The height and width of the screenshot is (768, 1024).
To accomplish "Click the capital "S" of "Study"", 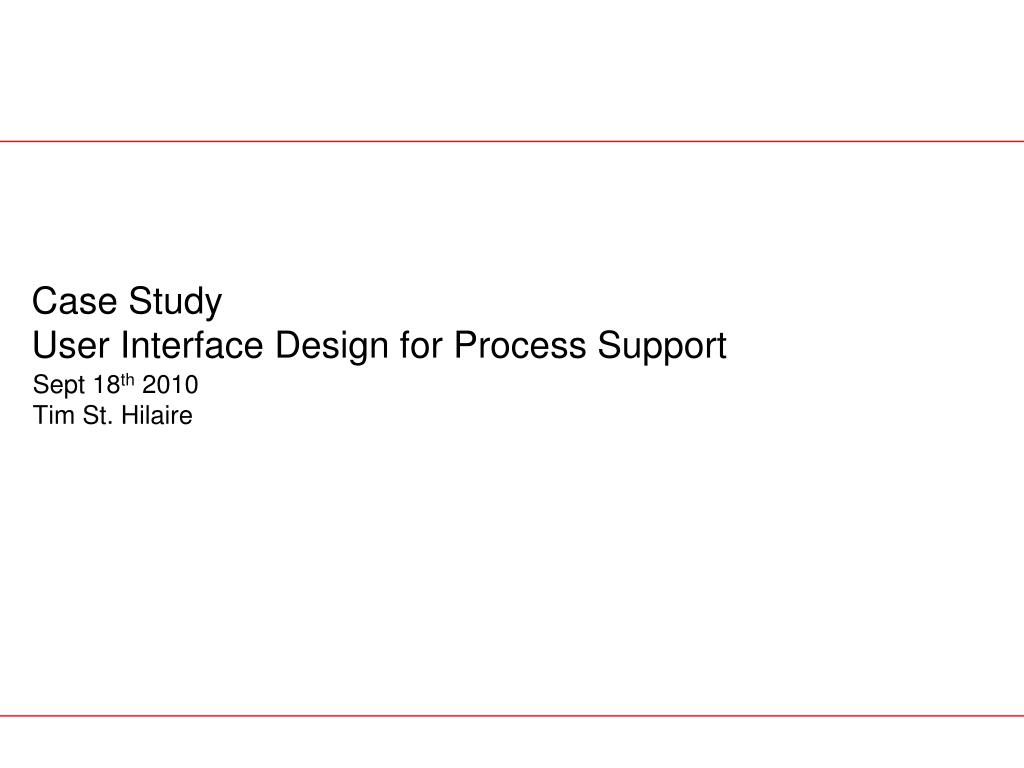I will (x=139, y=301).
